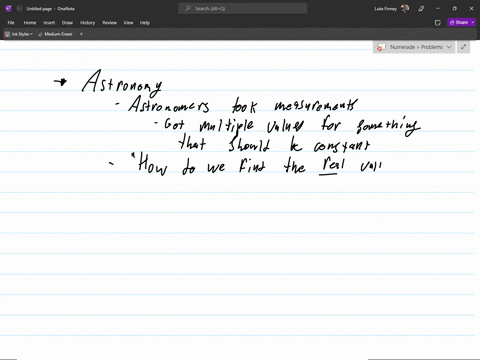Open the File menu
480x360 pixels.
11,23
